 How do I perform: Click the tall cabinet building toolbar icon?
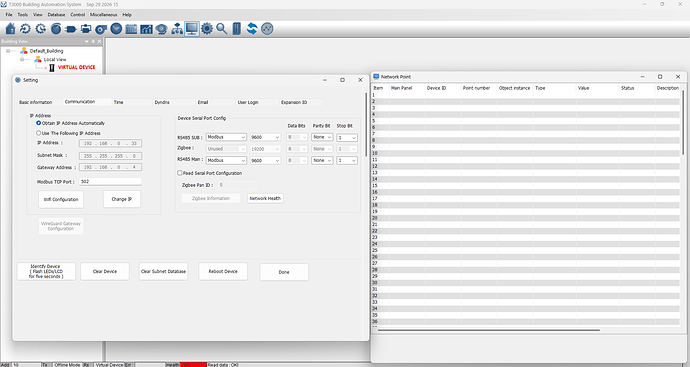(x=237, y=29)
